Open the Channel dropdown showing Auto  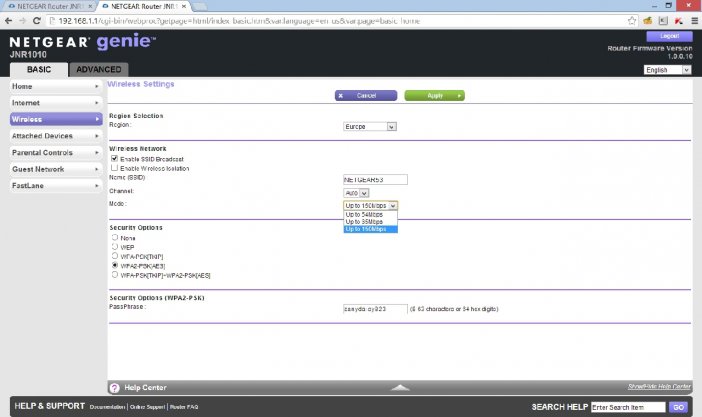[x=356, y=193]
